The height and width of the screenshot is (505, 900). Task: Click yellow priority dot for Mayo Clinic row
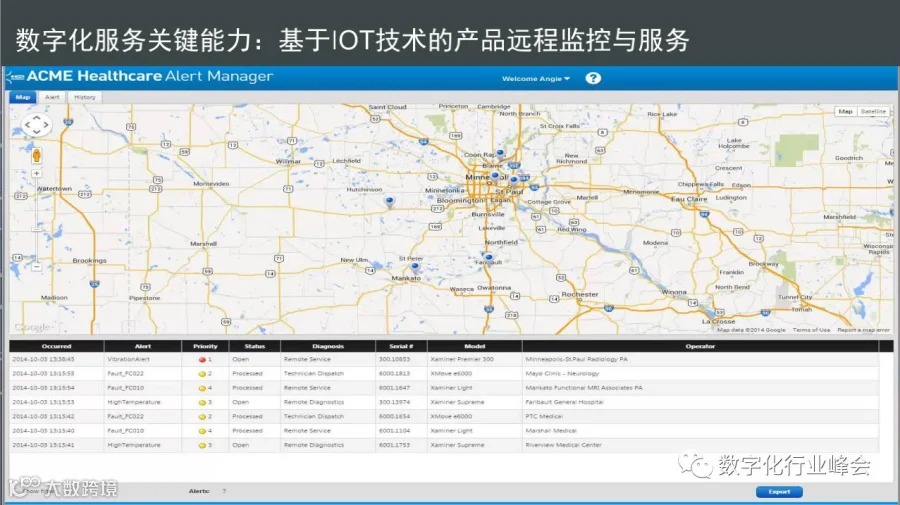(202, 374)
